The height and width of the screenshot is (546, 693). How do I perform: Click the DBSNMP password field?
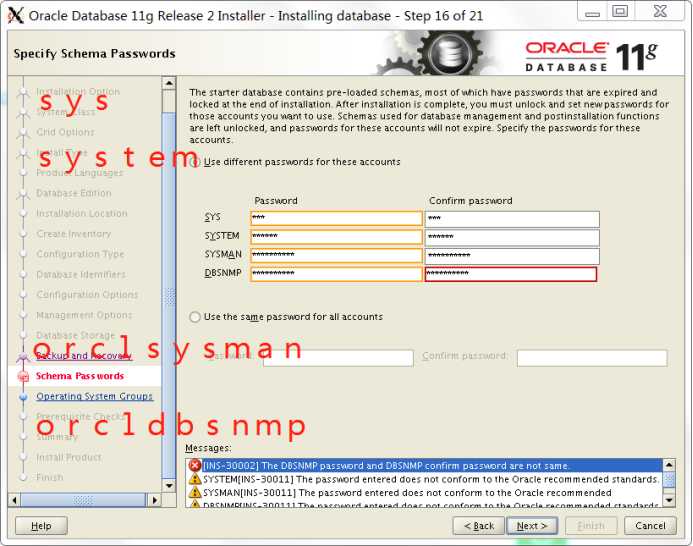click(336, 274)
